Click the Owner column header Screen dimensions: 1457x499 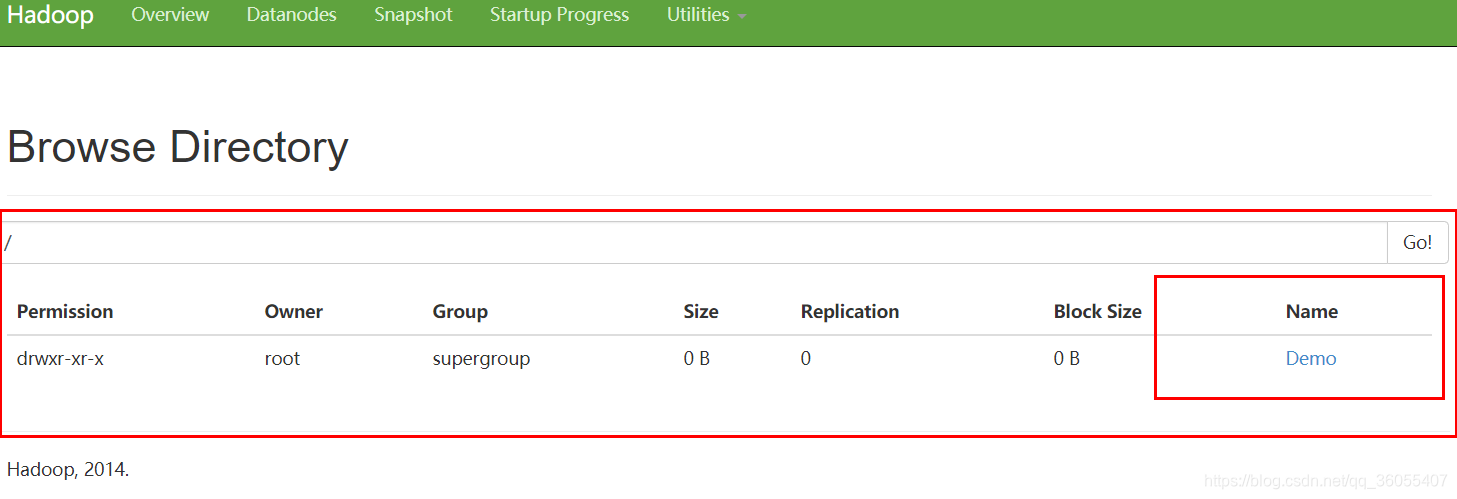click(294, 312)
